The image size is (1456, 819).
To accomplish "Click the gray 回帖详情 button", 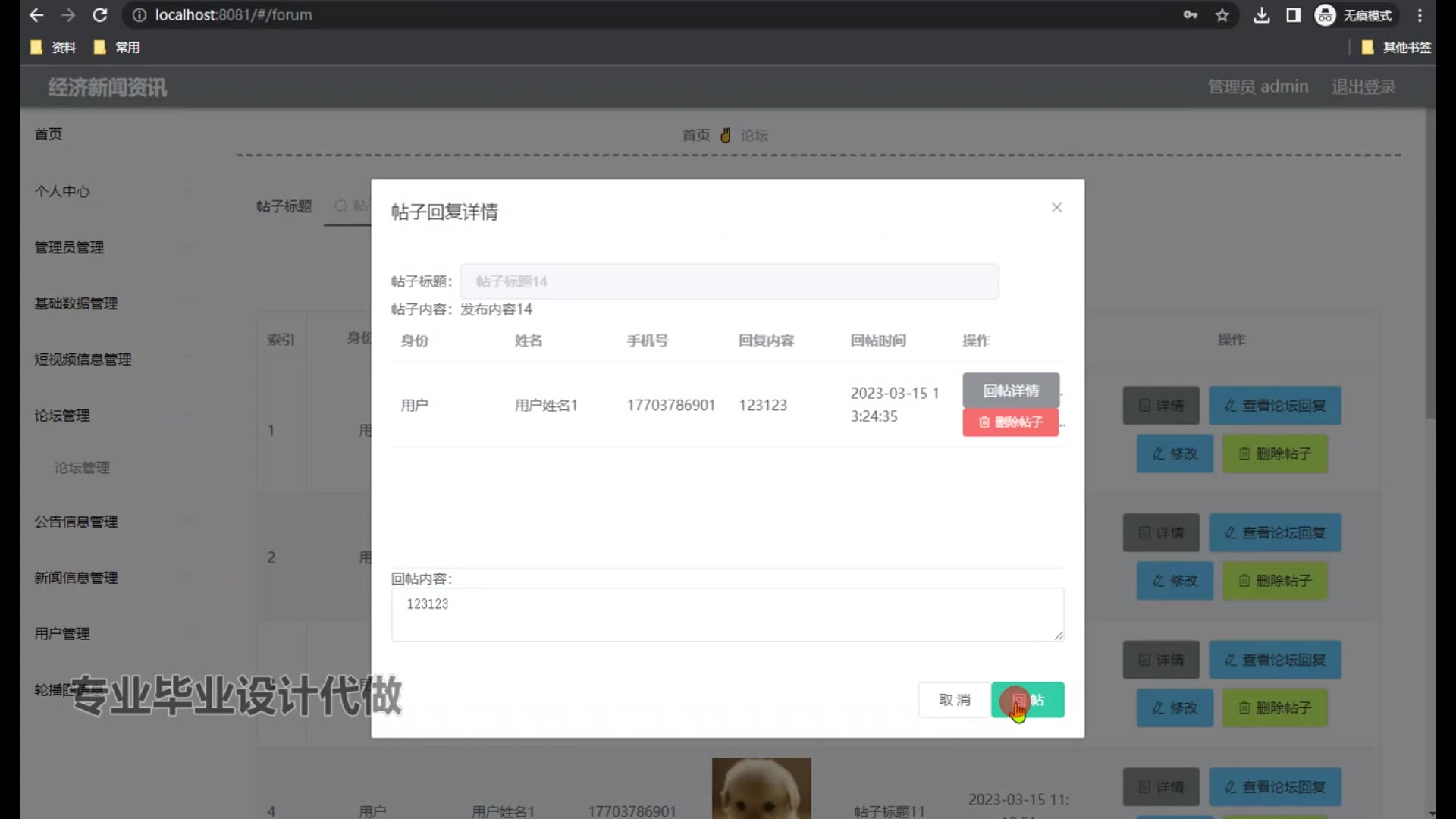I will pyautogui.click(x=1010, y=391).
